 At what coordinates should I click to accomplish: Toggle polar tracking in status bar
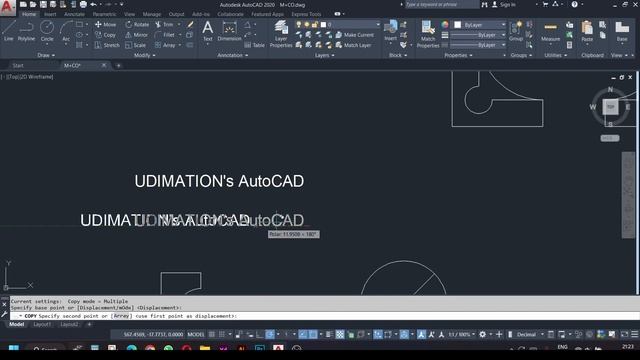pyautogui.click(x=270, y=334)
